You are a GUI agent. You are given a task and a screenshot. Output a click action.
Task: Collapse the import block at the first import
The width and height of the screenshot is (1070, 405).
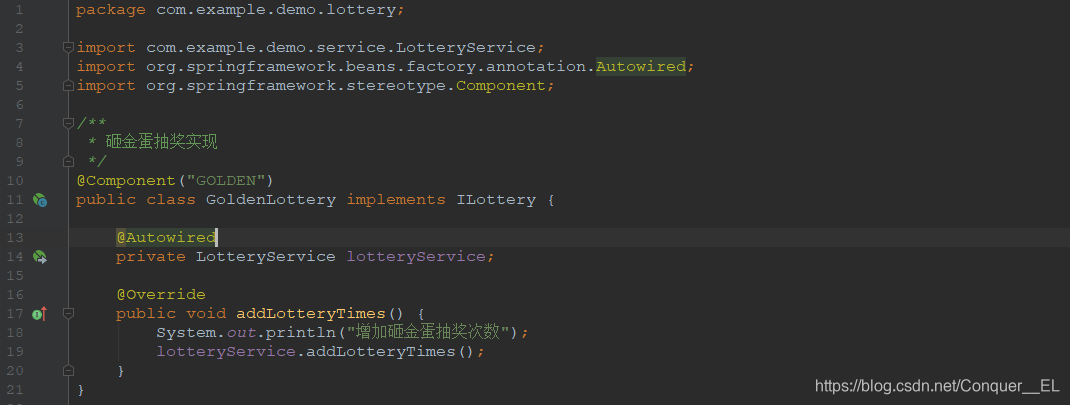(68, 47)
